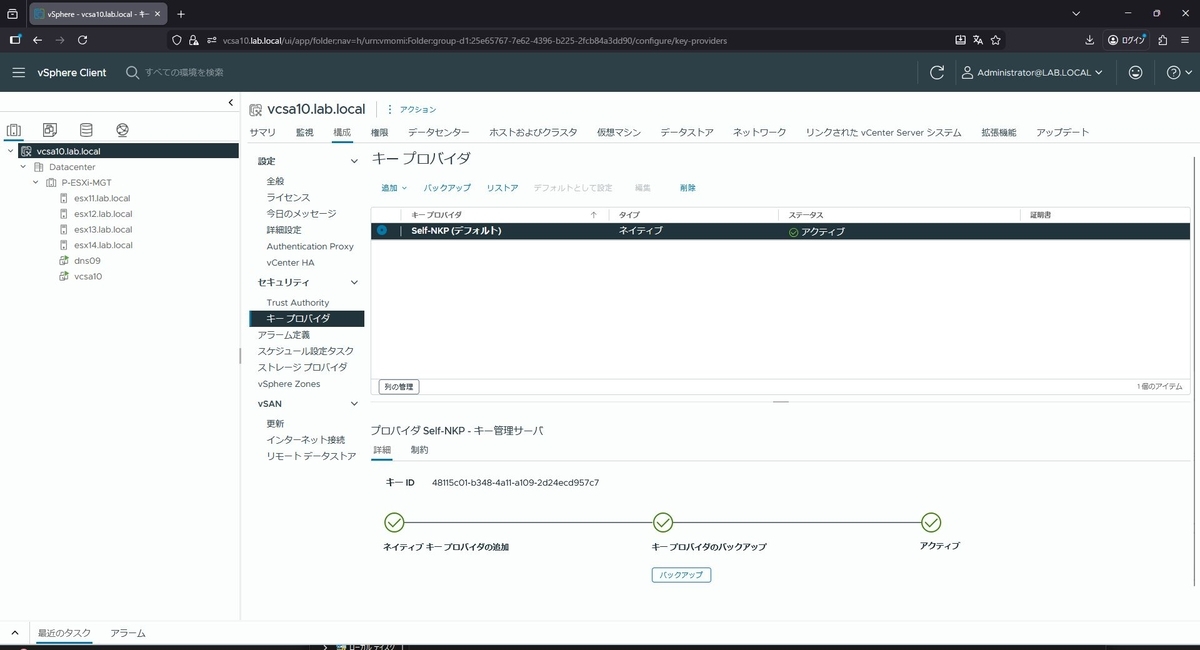This screenshot has width=1200, height=650.
Task: Switch to the 監視 tab
Action: point(305,132)
